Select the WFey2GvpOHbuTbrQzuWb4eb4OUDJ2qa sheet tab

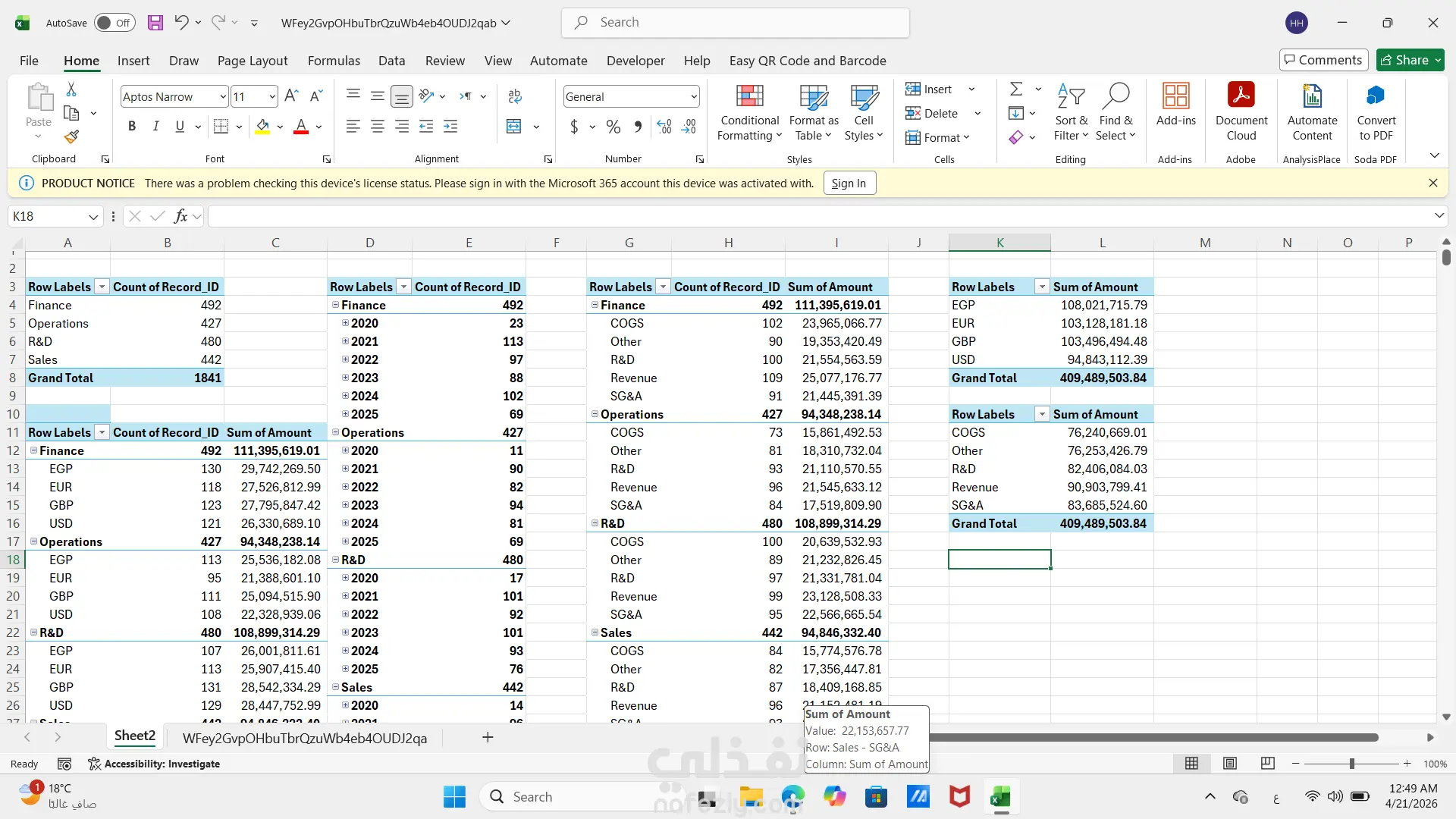click(x=305, y=738)
